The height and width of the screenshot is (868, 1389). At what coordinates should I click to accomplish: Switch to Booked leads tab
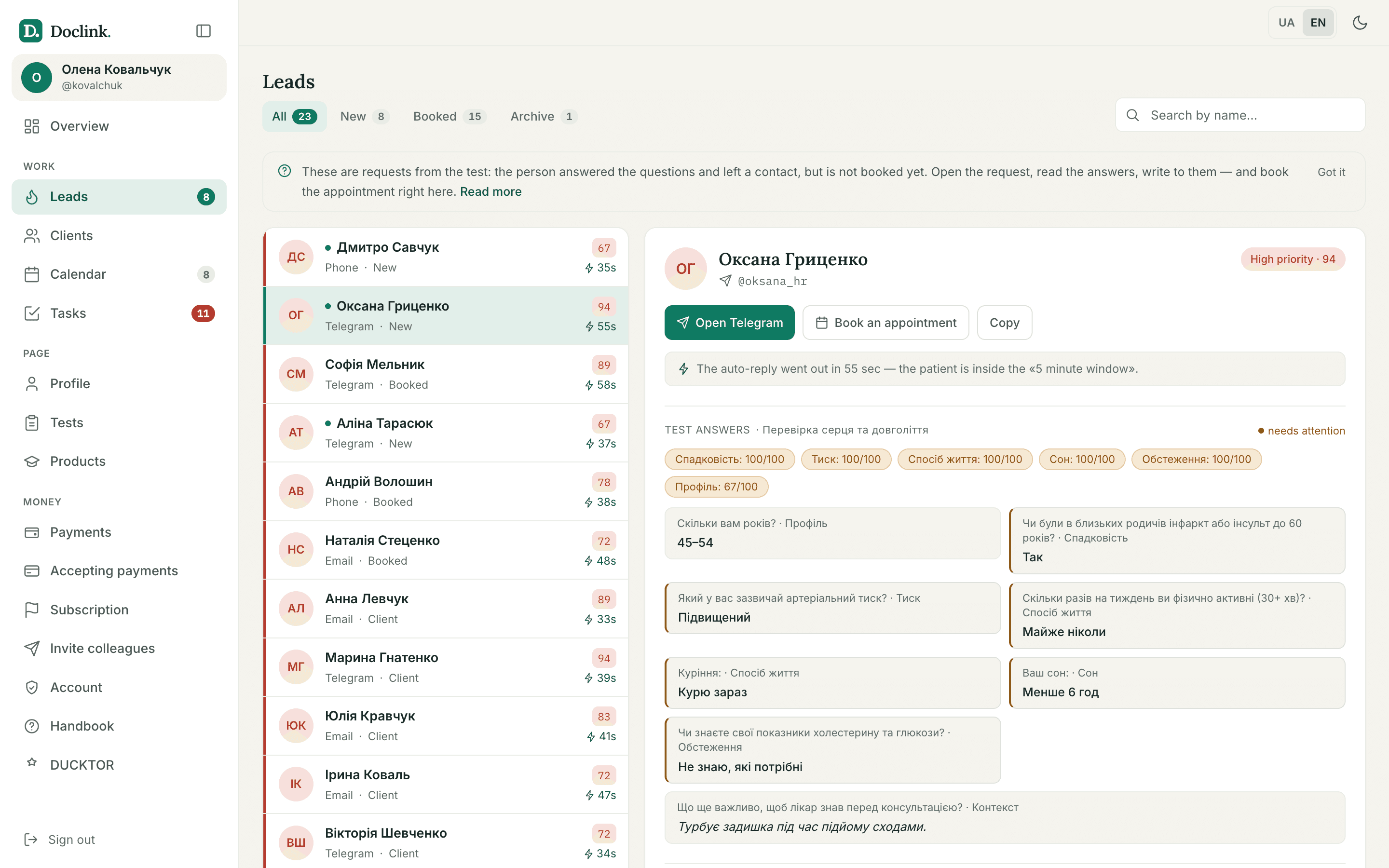click(449, 117)
